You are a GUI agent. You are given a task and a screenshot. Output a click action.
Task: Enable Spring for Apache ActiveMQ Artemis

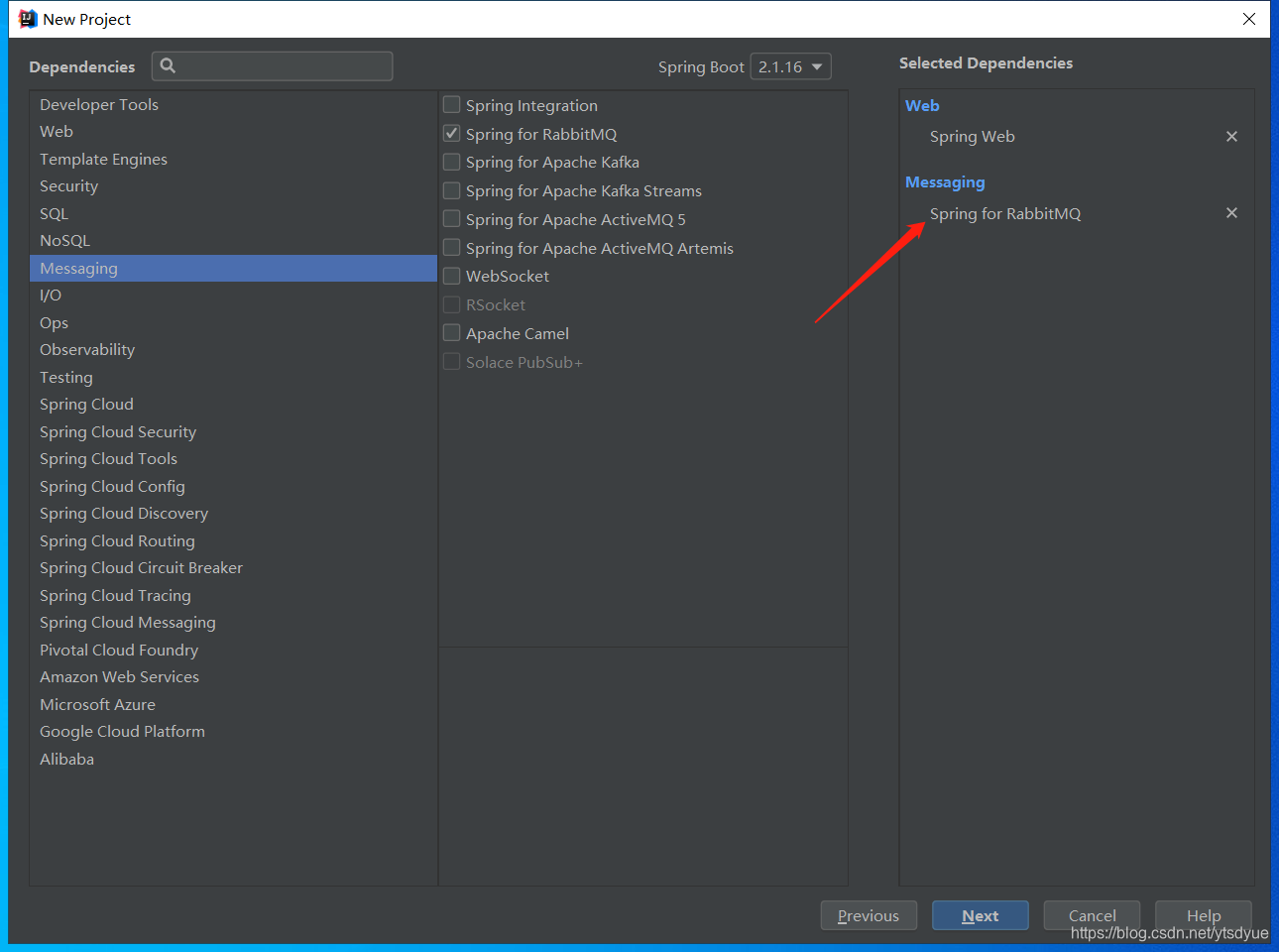pos(452,247)
